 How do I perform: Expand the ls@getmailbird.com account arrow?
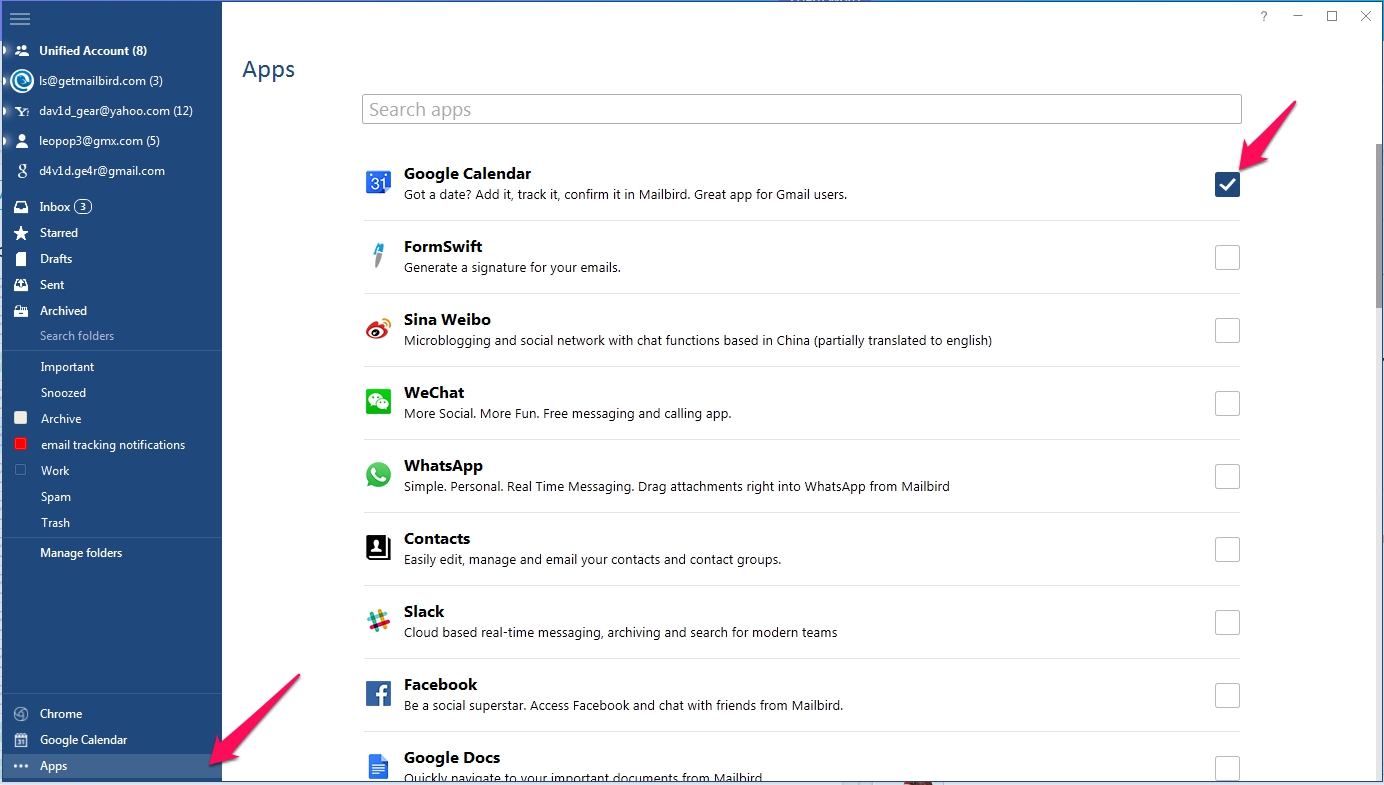(5, 81)
